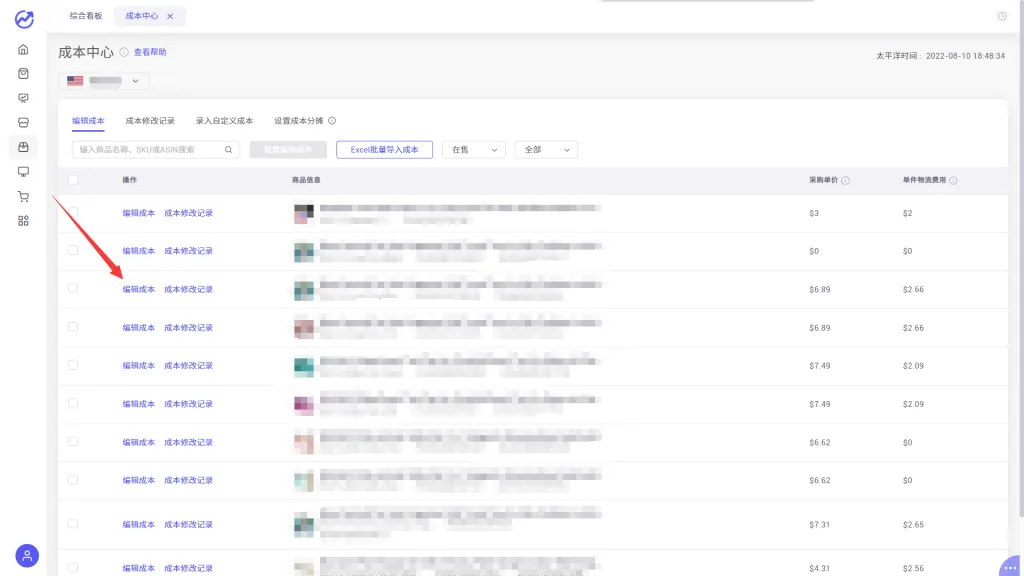The height and width of the screenshot is (576, 1024).
Task: Open the apps grid icon in sidebar
Action: [x=24, y=221]
